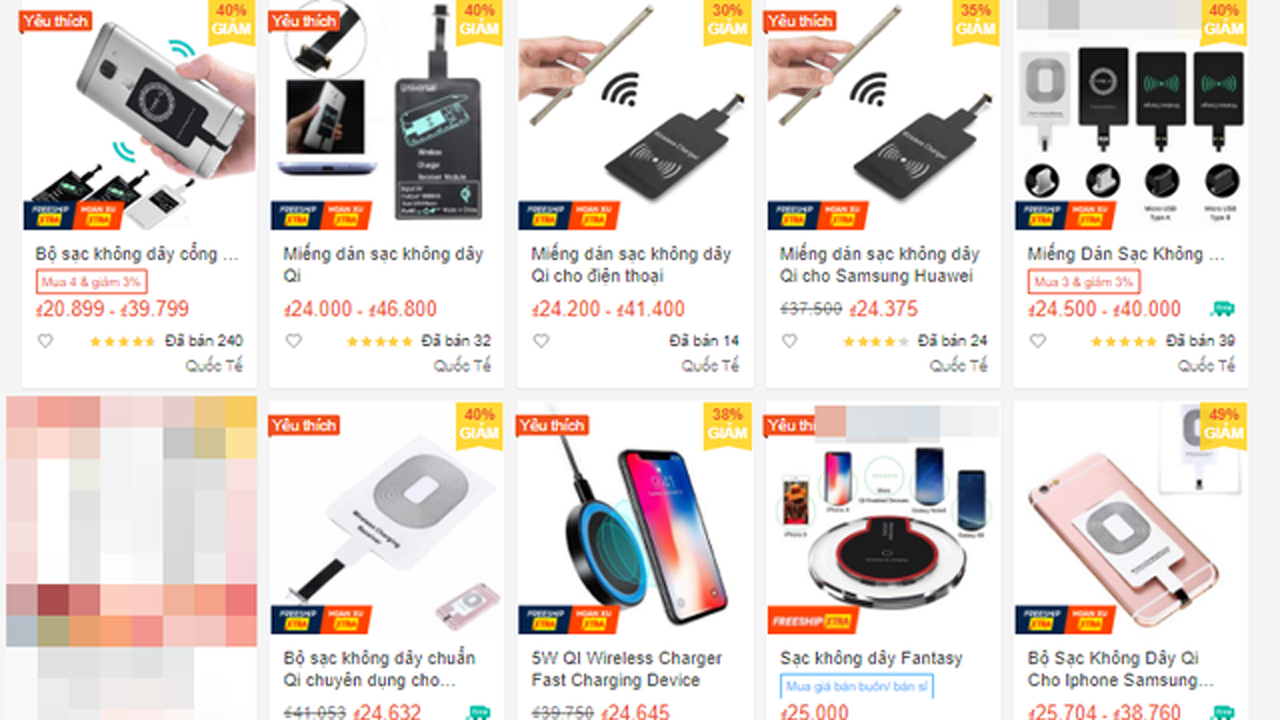The width and height of the screenshot is (1280, 720).
Task: Click shipping truck icon beside ₫38.760 price
Action: pyautogui.click(x=1222, y=713)
